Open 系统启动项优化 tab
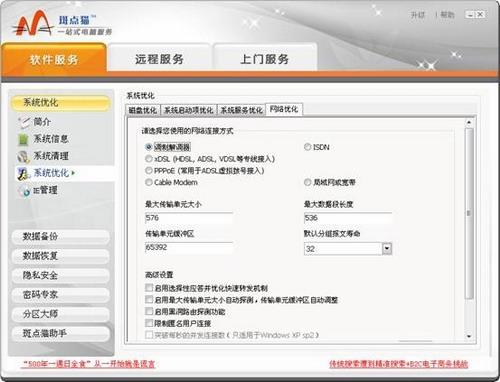The image size is (500, 382). [189, 110]
